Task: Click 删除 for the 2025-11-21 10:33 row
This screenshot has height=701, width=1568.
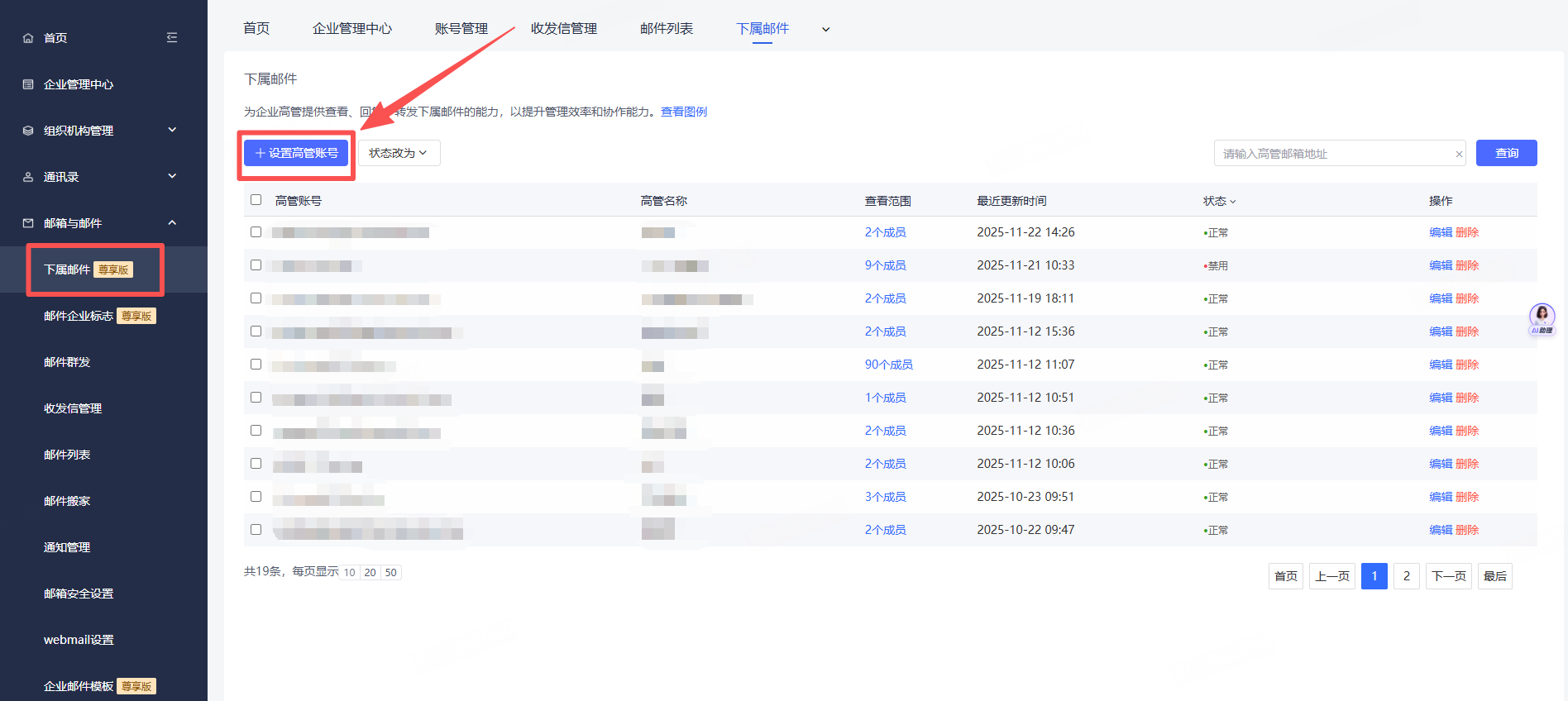Action: 1467,265
